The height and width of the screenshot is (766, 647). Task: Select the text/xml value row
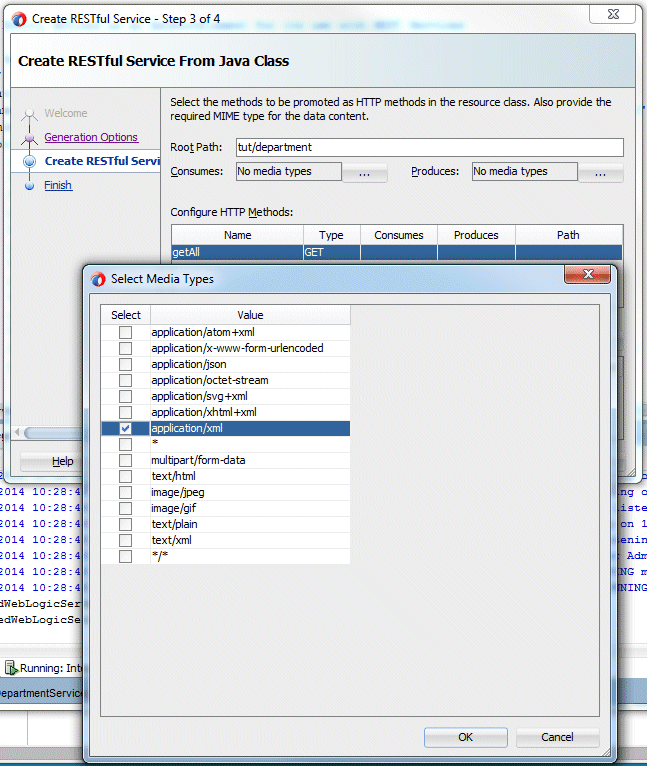pyautogui.click(x=250, y=540)
